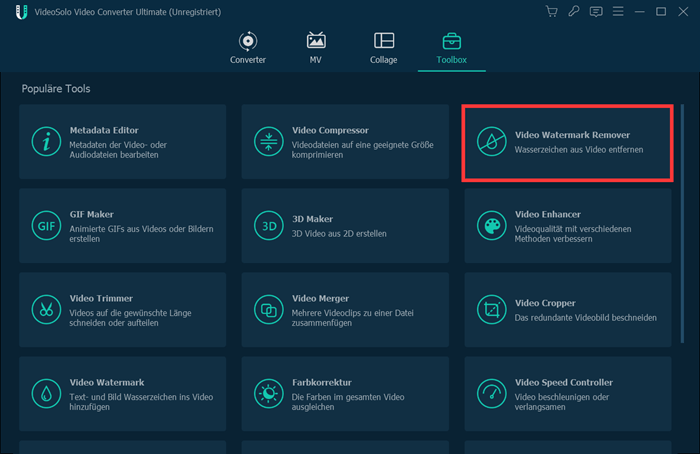Open Video Cropper title text
The image size is (700, 454).
[x=545, y=303]
